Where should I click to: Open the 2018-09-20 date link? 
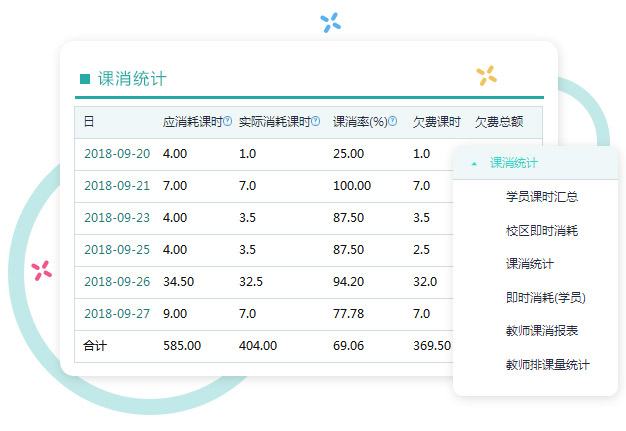pos(117,154)
